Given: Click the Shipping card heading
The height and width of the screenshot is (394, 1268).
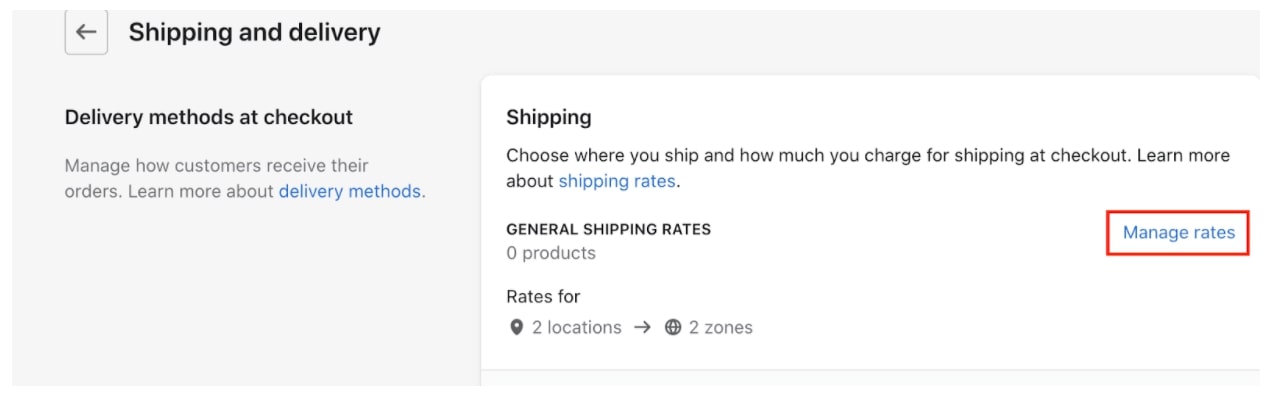Looking at the screenshot, I should pyautogui.click(x=549, y=117).
